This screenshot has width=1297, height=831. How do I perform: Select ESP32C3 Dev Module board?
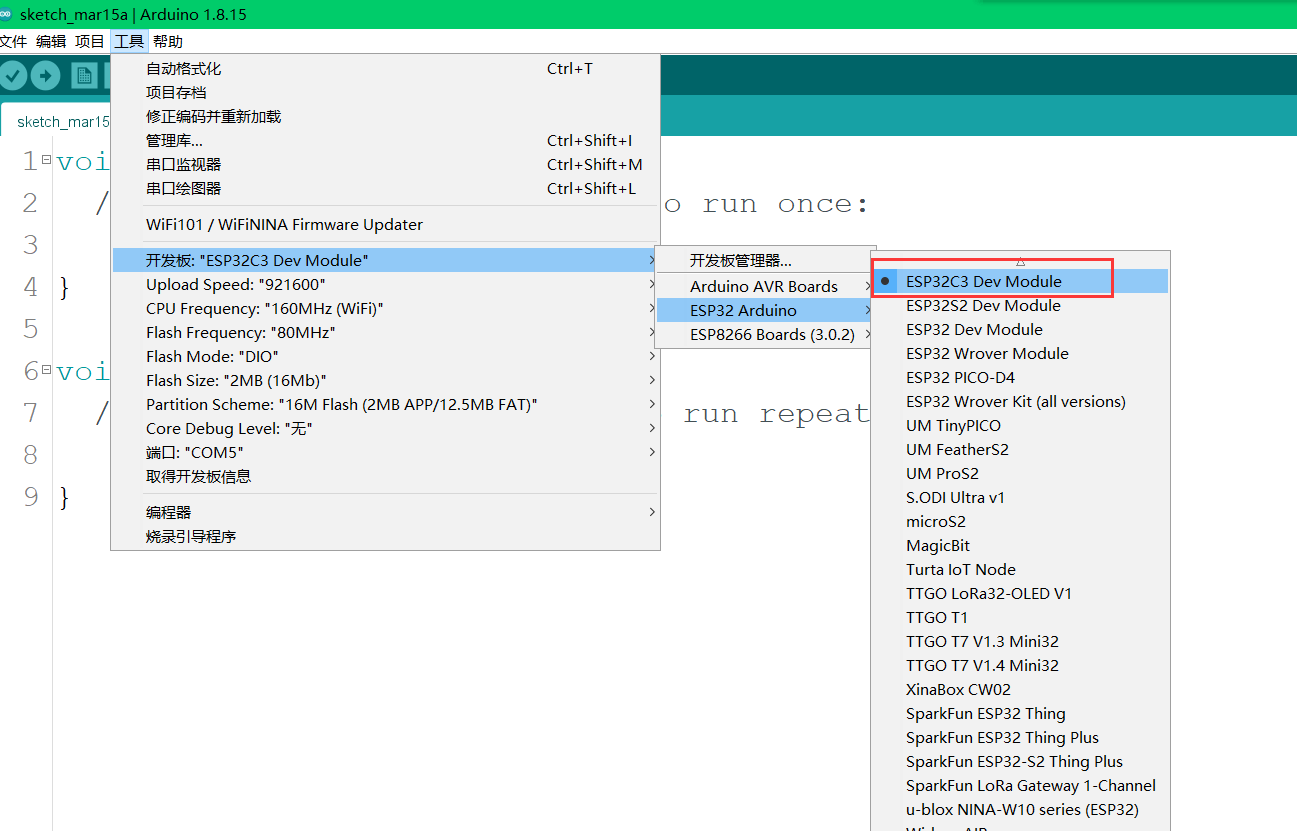click(x=1020, y=282)
